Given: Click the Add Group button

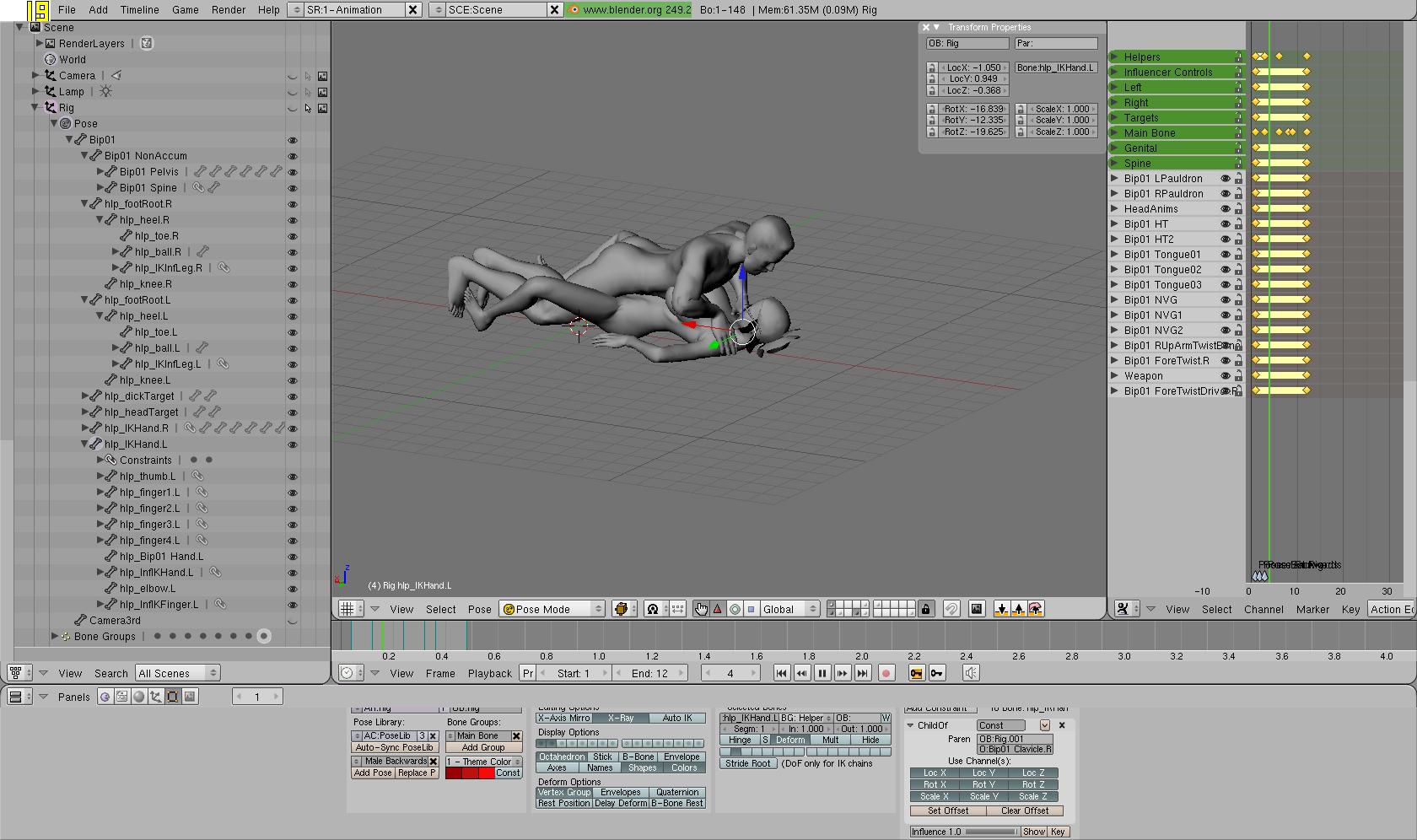Looking at the screenshot, I should pyautogui.click(x=483, y=747).
